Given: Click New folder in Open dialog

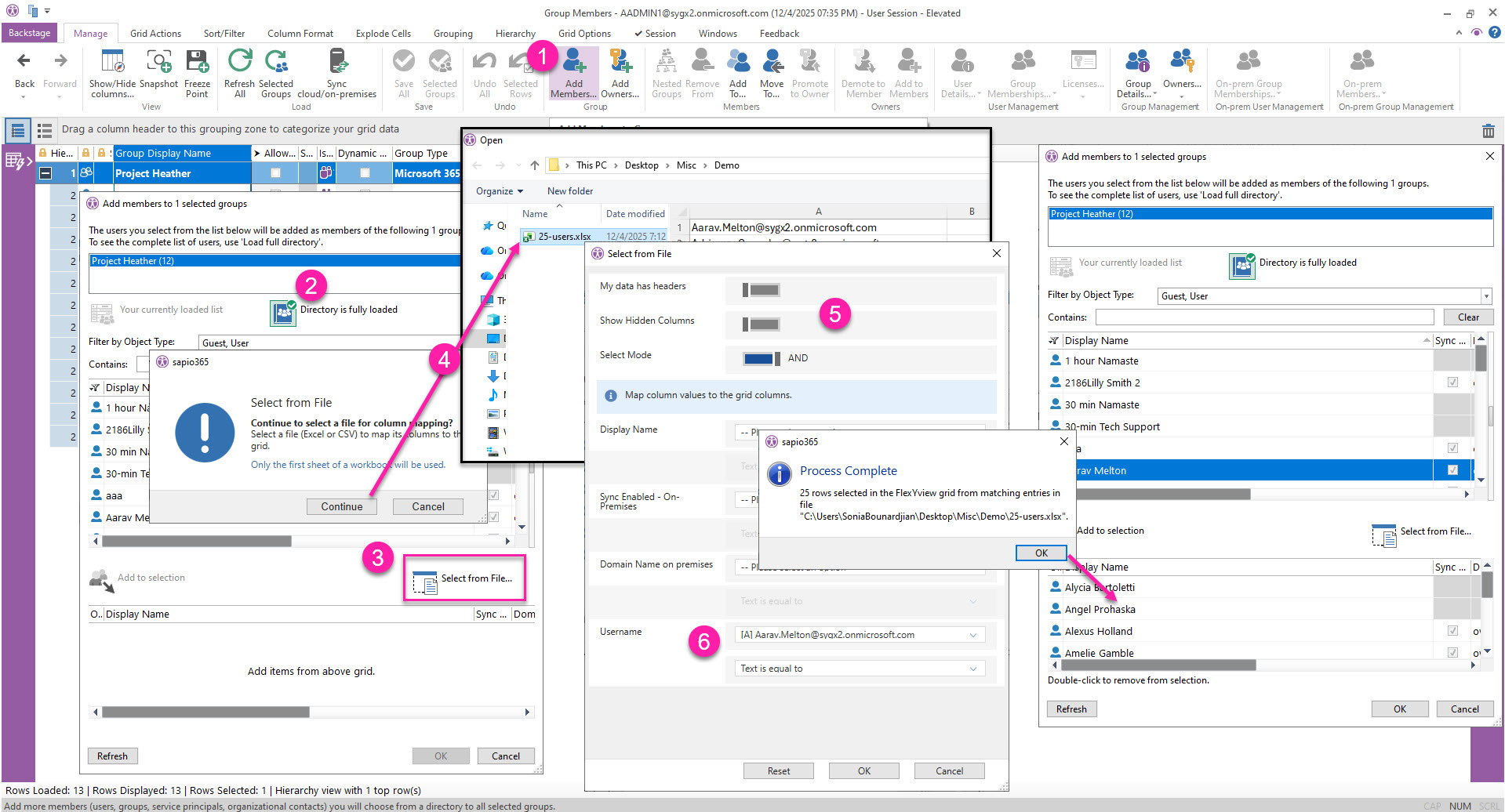Looking at the screenshot, I should pyautogui.click(x=570, y=191).
